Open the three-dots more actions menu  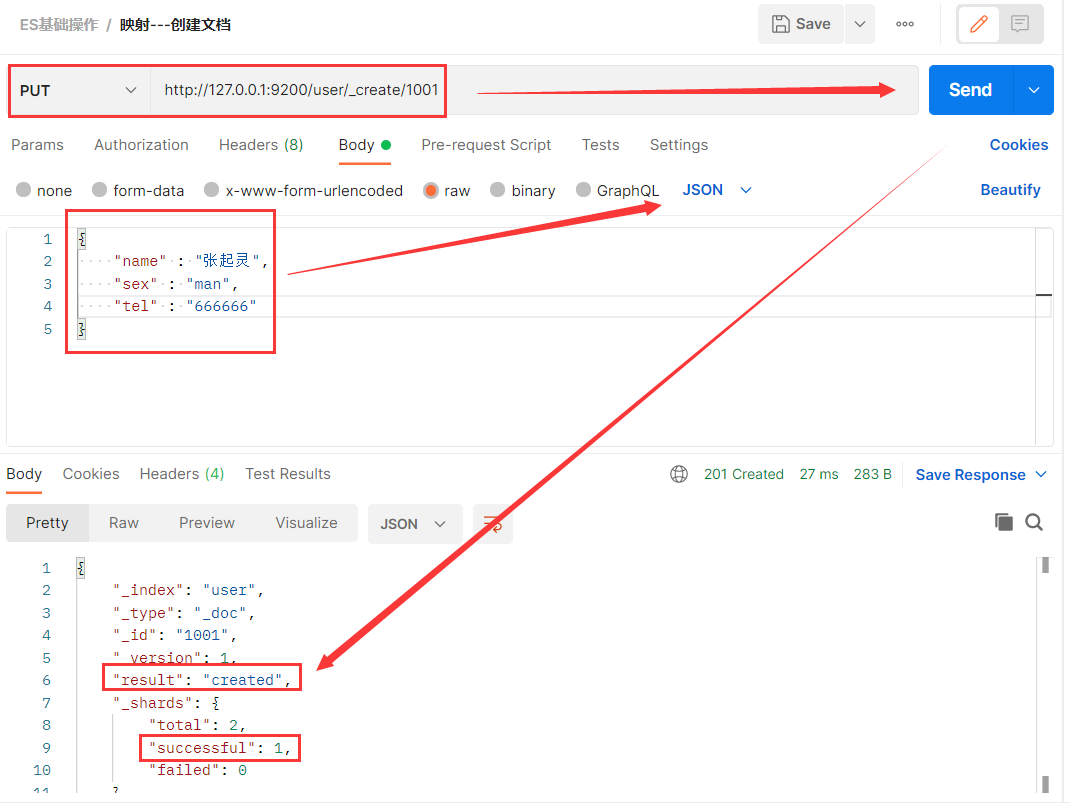(x=905, y=24)
